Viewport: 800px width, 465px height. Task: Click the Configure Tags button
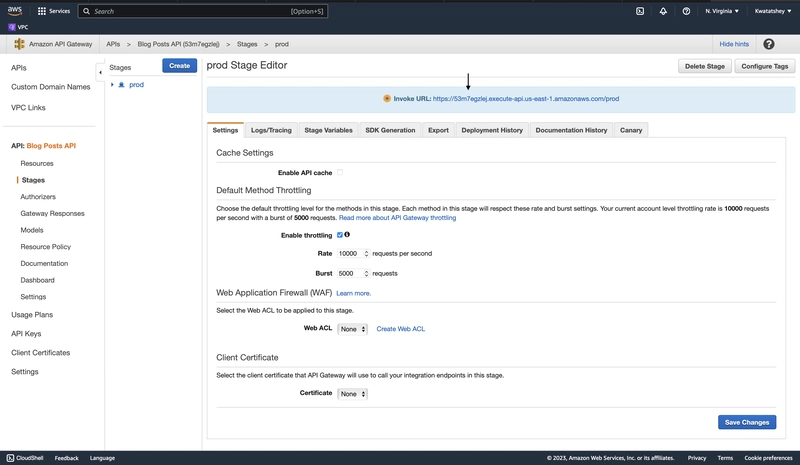[764, 66]
